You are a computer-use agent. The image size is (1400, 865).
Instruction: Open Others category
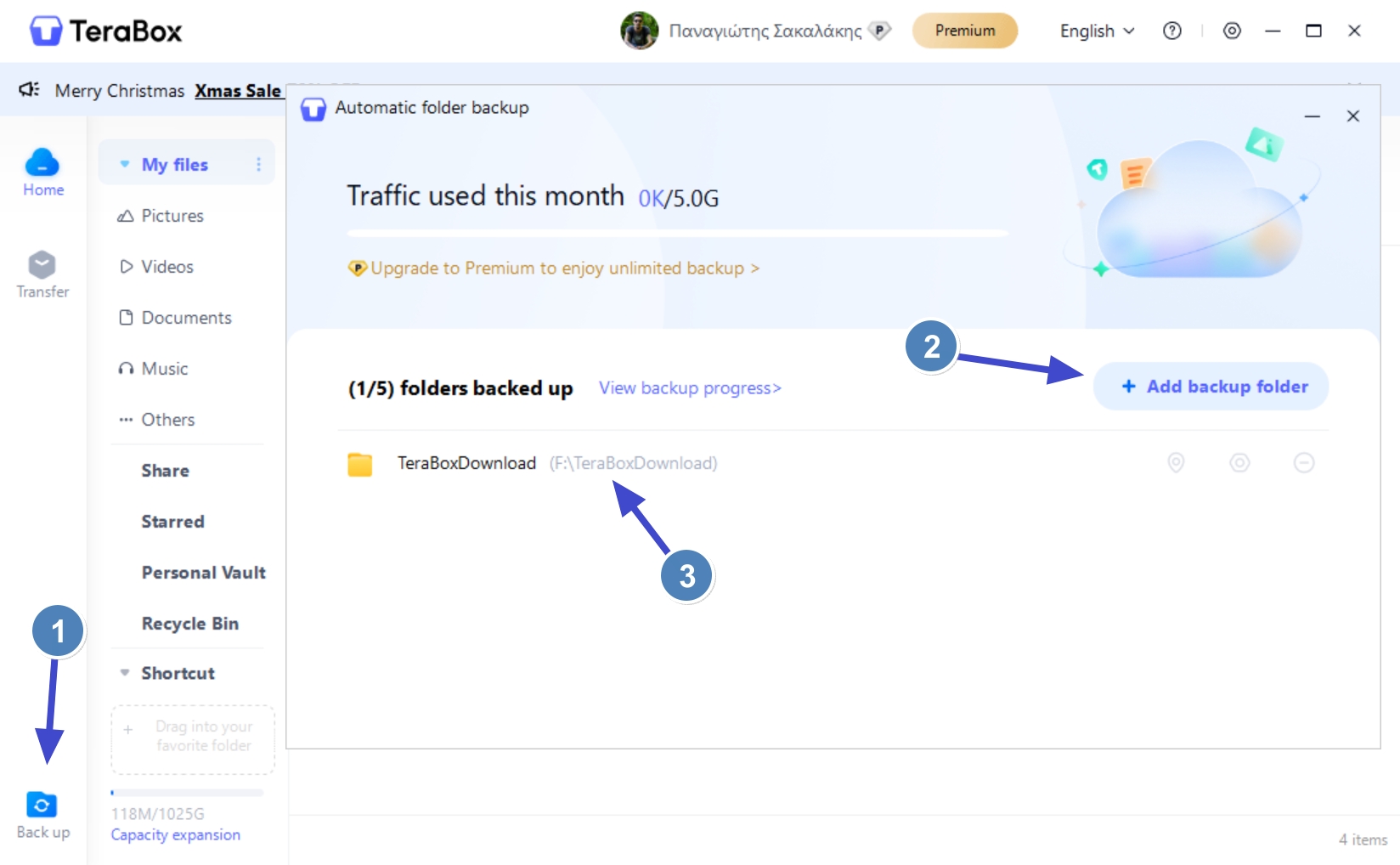tap(156, 420)
